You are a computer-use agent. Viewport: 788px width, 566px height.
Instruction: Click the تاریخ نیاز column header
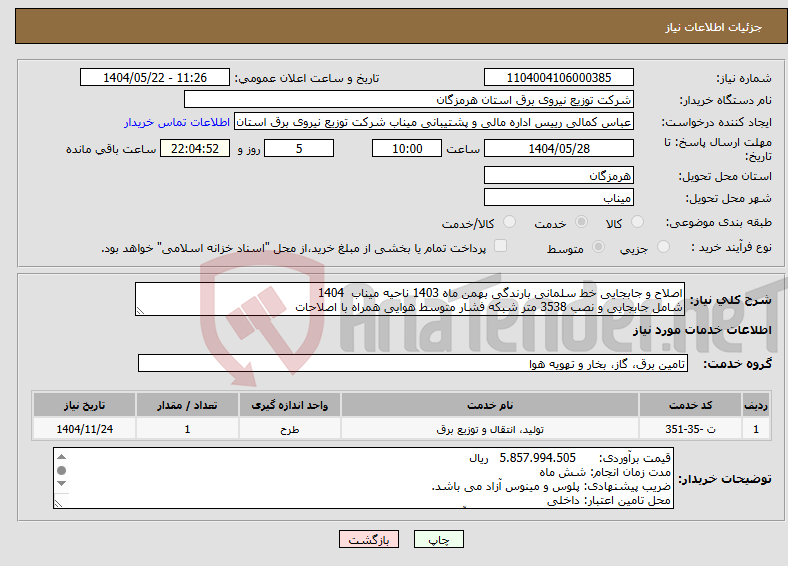tap(84, 405)
